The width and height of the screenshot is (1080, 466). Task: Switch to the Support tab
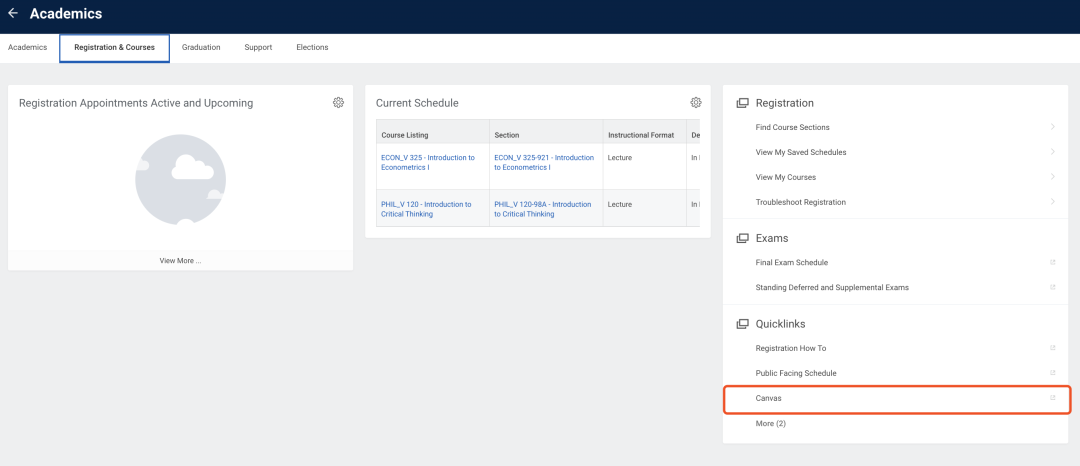click(258, 47)
